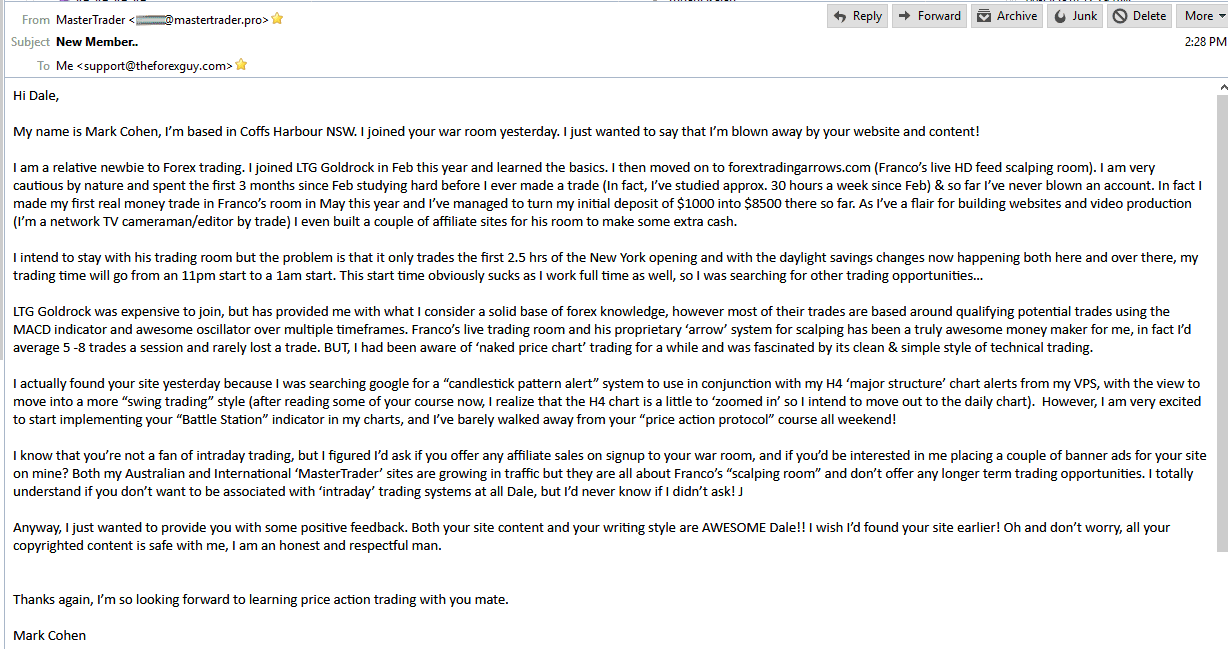Click the To header label
1228x649 pixels.
tap(43, 65)
